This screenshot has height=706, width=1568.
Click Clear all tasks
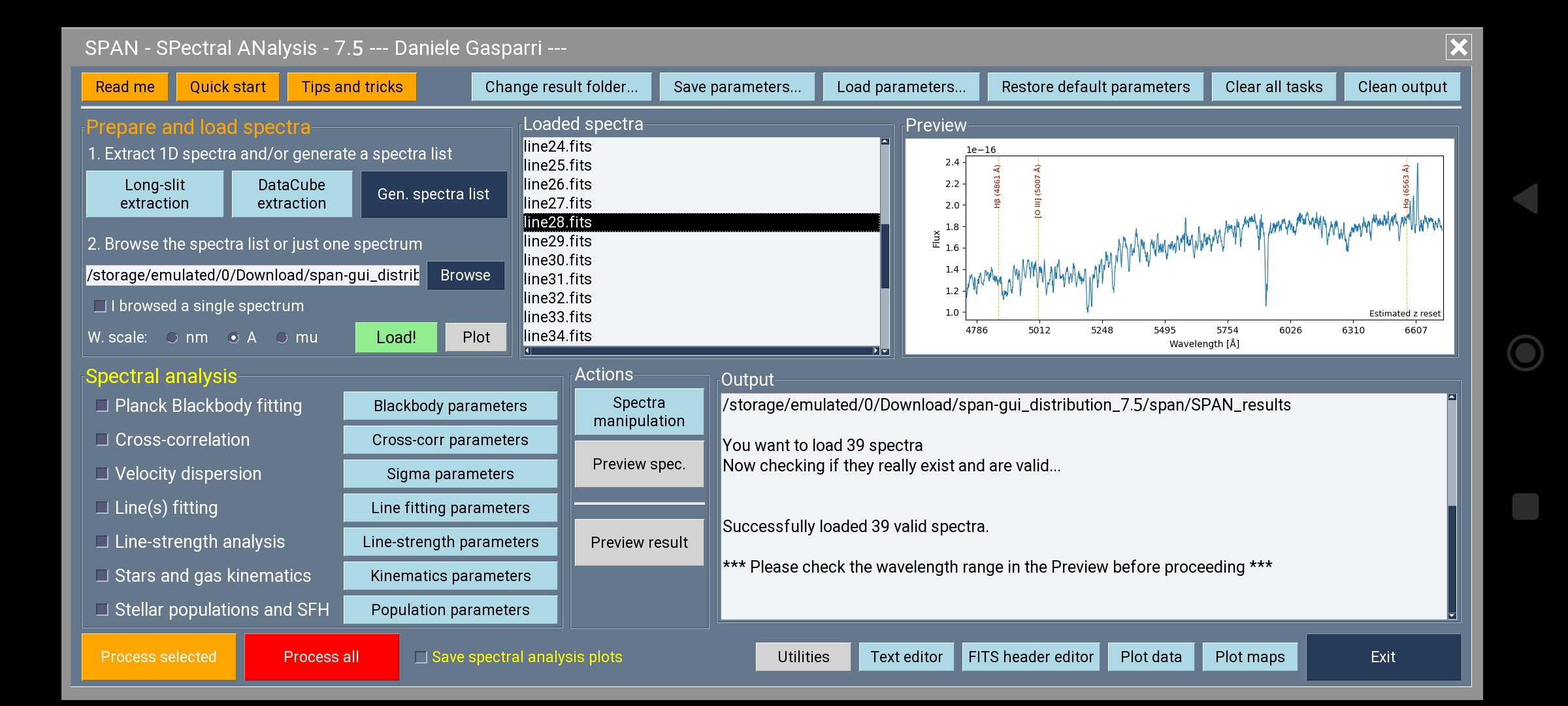[1273, 87]
